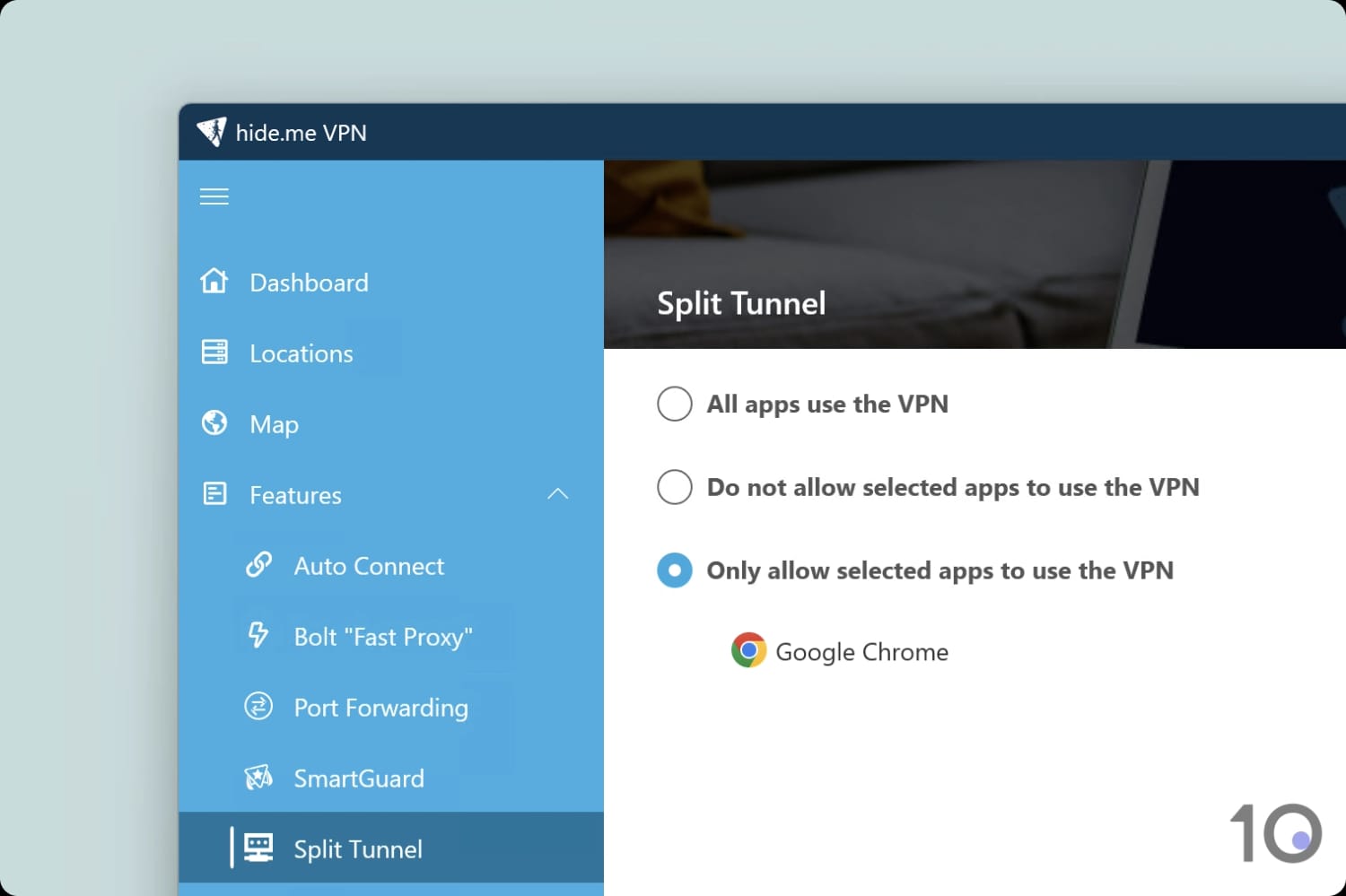Open the Map page label
The height and width of the screenshot is (896, 1346).
(274, 424)
